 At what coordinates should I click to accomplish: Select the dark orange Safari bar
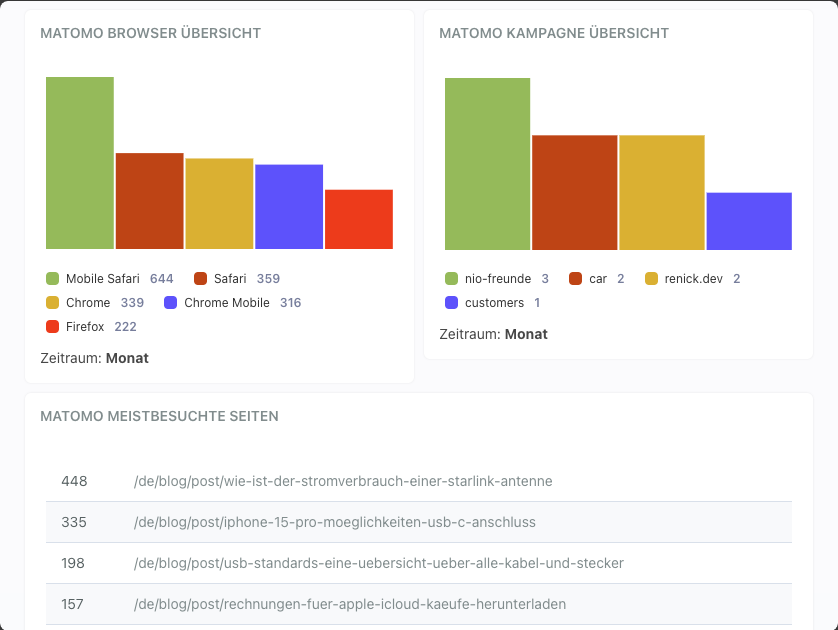[x=150, y=201]
